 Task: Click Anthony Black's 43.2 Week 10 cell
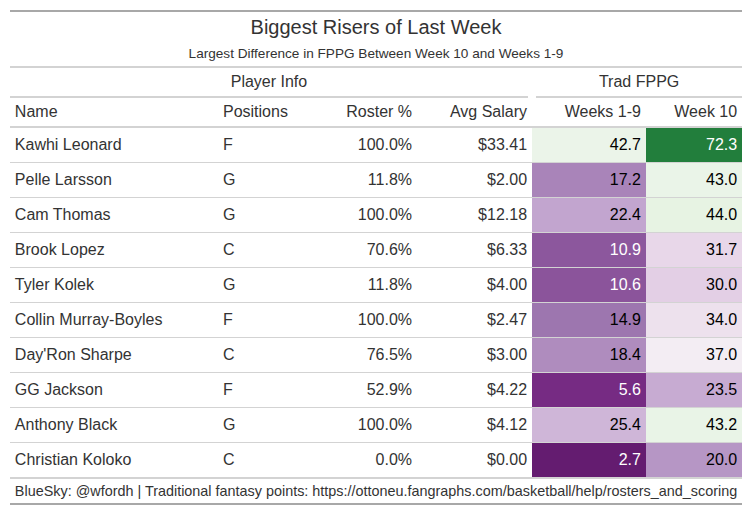tap(695, 424)
